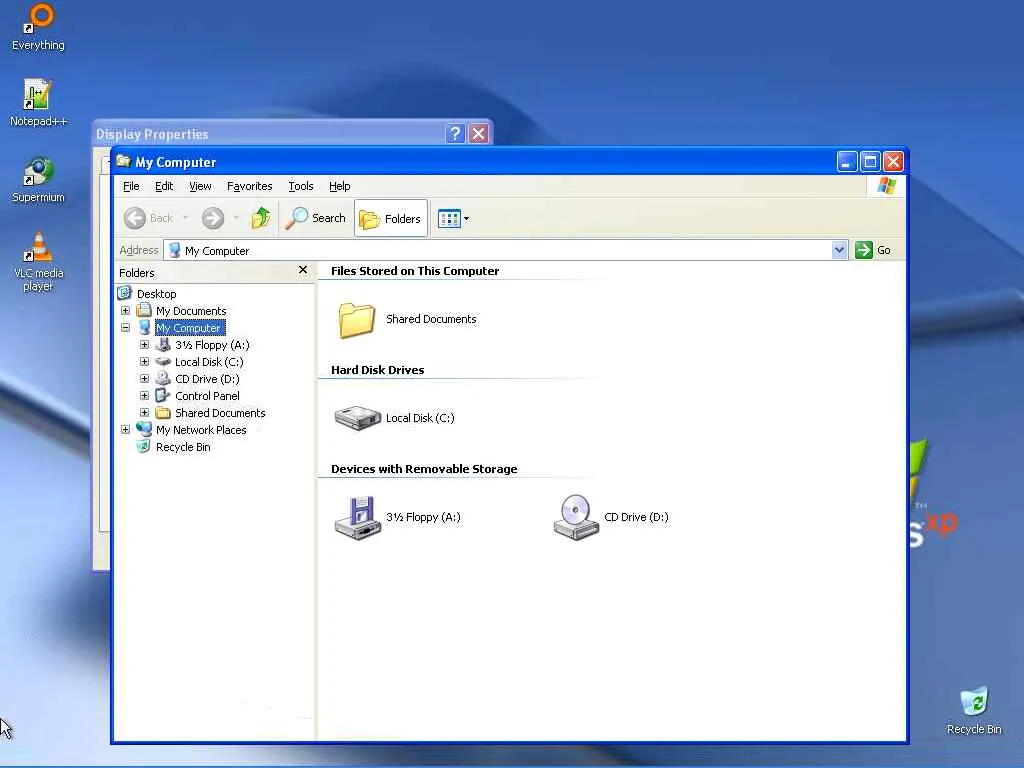The image size is (1024, 768).
Task: Maximize the My Computer window
Action: 870,161
